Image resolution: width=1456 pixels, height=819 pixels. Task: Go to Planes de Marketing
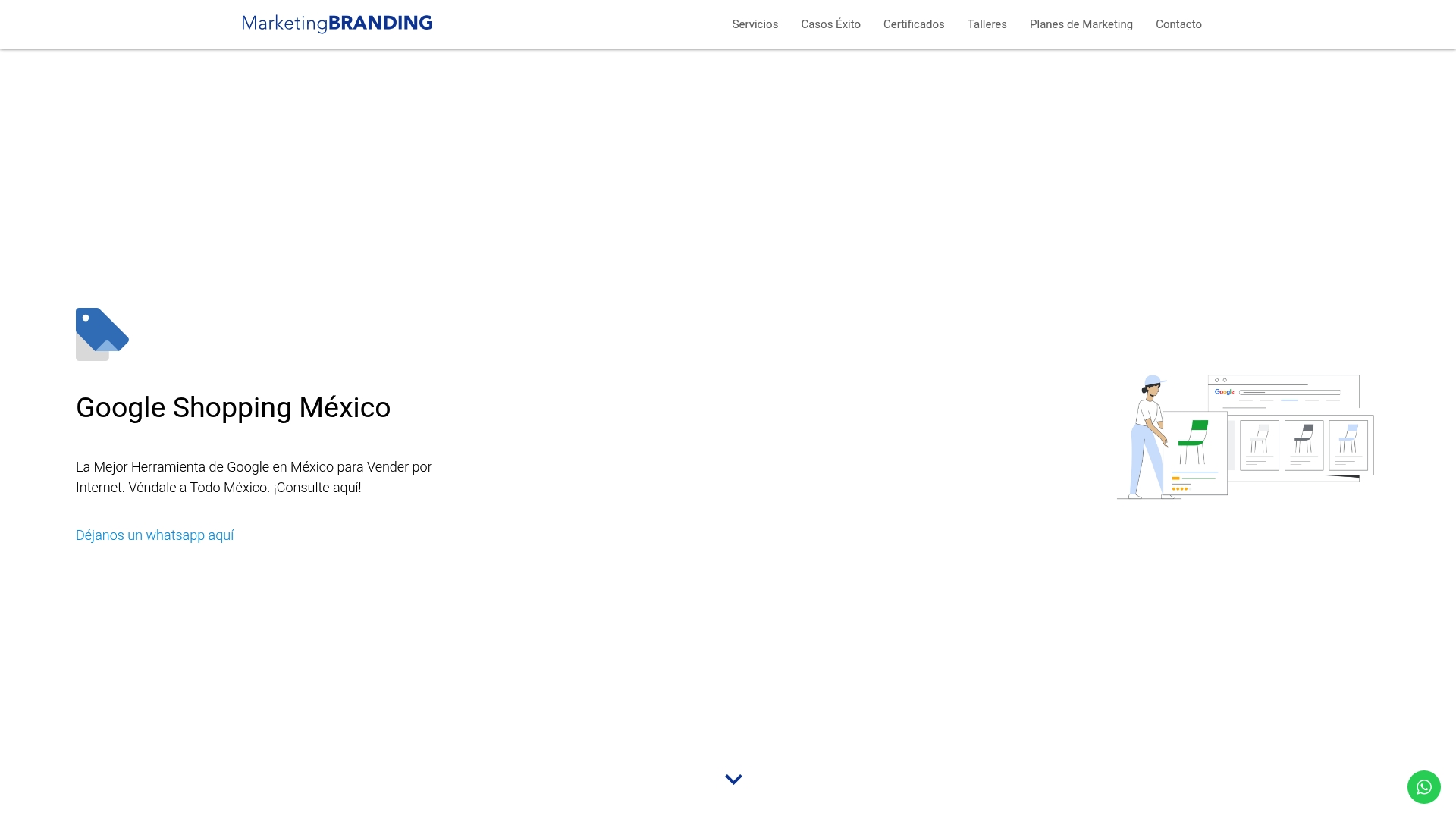coord(1081,24)
